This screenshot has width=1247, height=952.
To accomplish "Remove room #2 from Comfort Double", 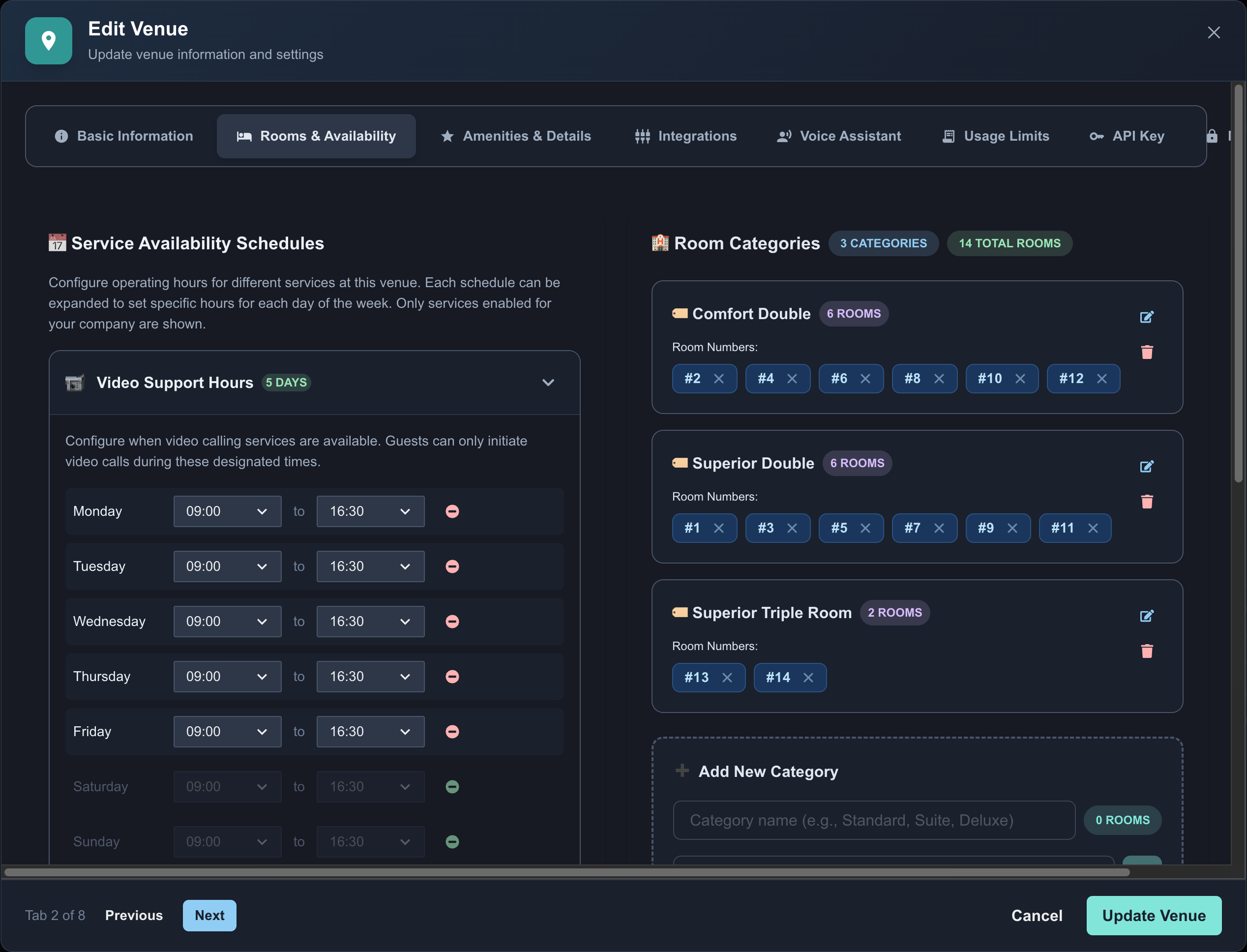I will point(718,379).
